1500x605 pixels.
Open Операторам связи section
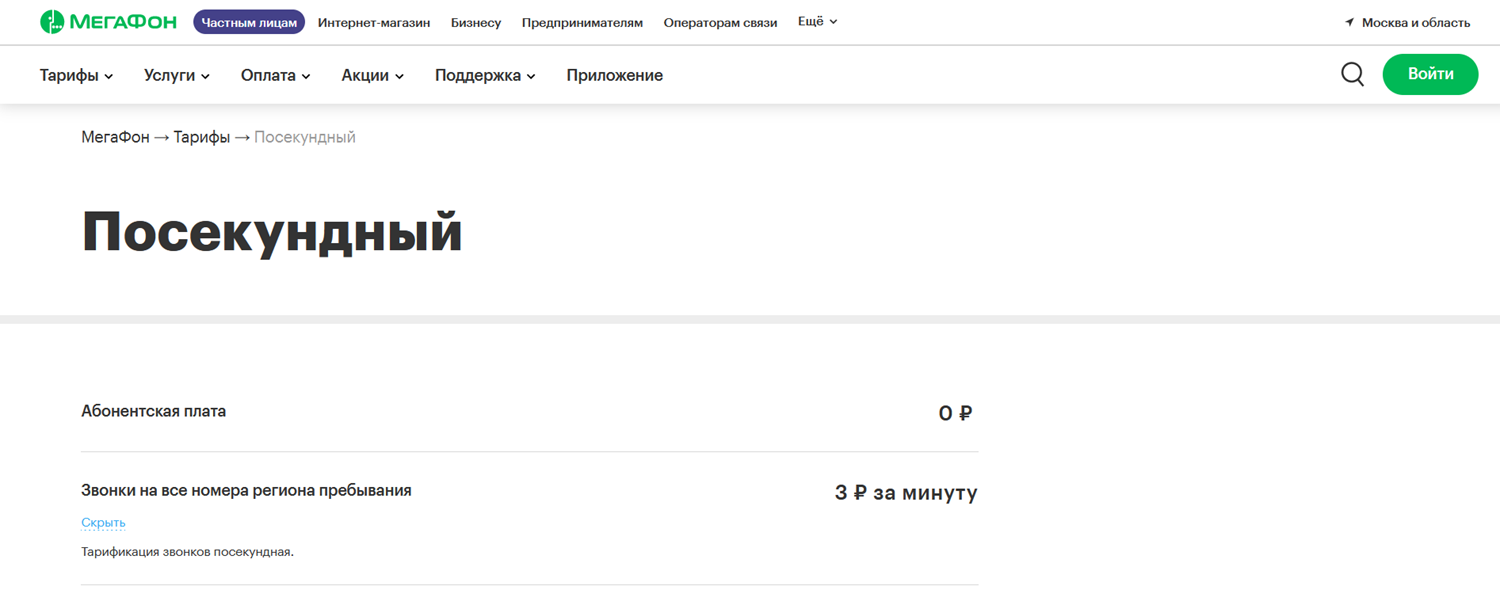click(720, 22)
